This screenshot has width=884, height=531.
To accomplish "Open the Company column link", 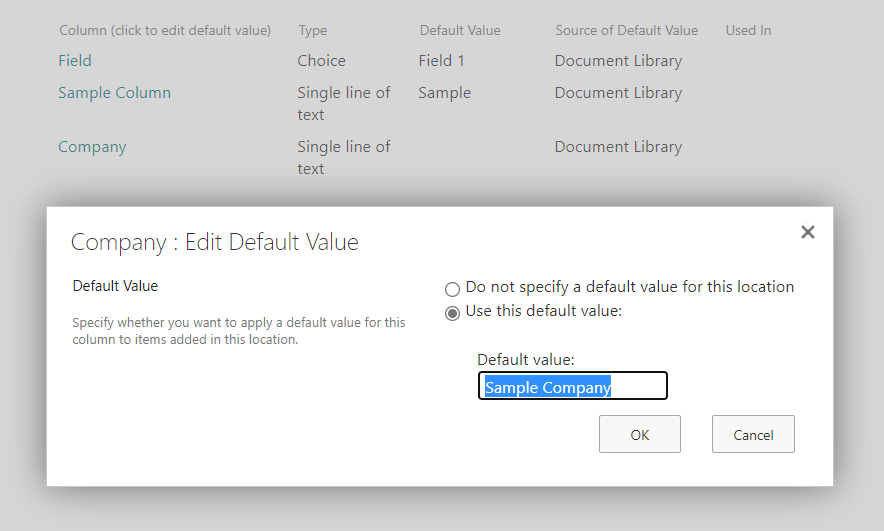I will pyautogui.click(x=92, y=147).
